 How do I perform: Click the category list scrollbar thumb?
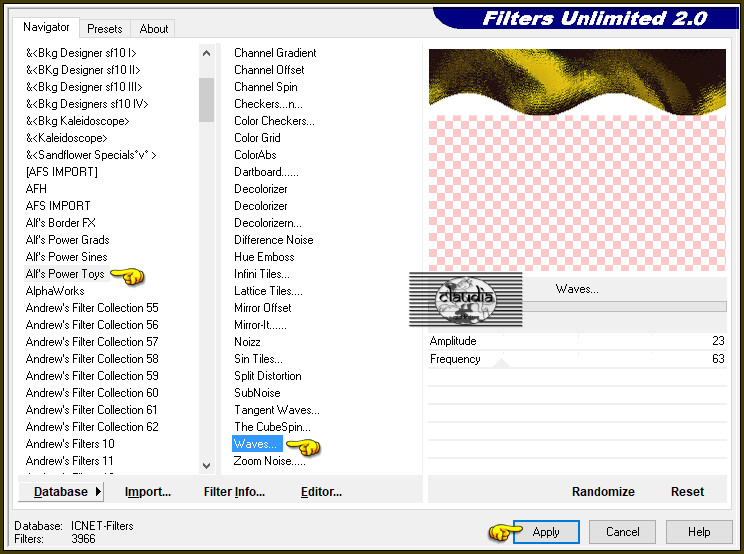(206, 100)
